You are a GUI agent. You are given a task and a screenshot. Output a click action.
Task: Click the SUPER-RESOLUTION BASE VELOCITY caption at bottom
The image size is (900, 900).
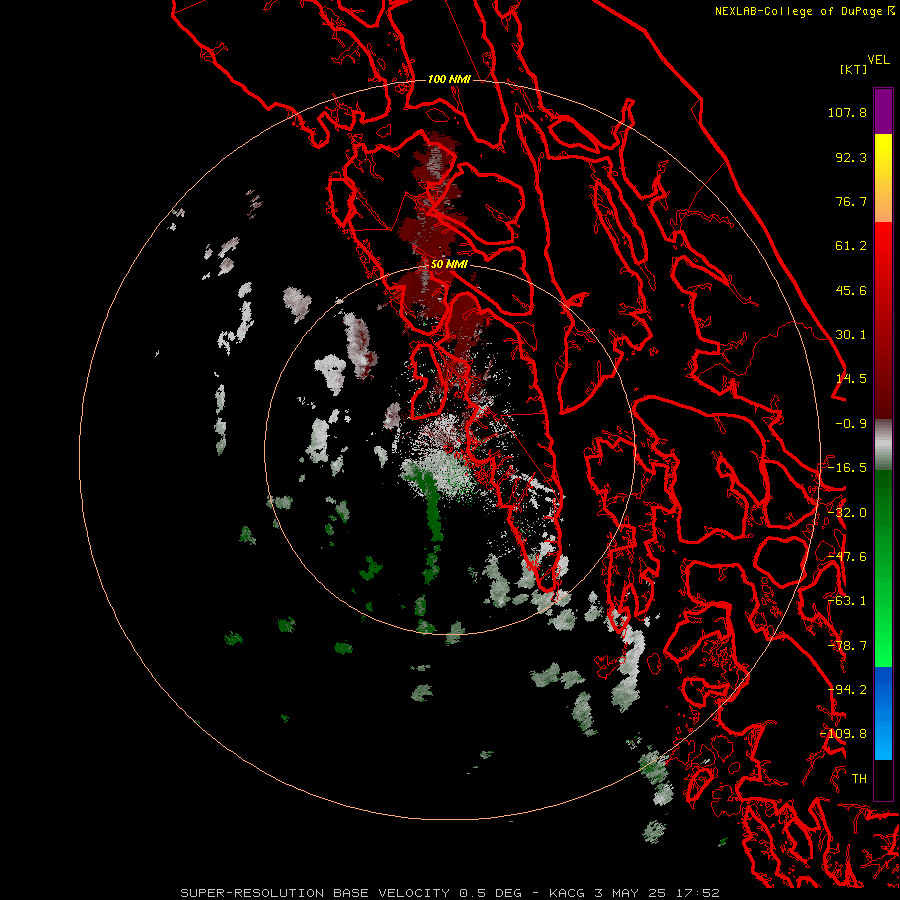(449, 893)
